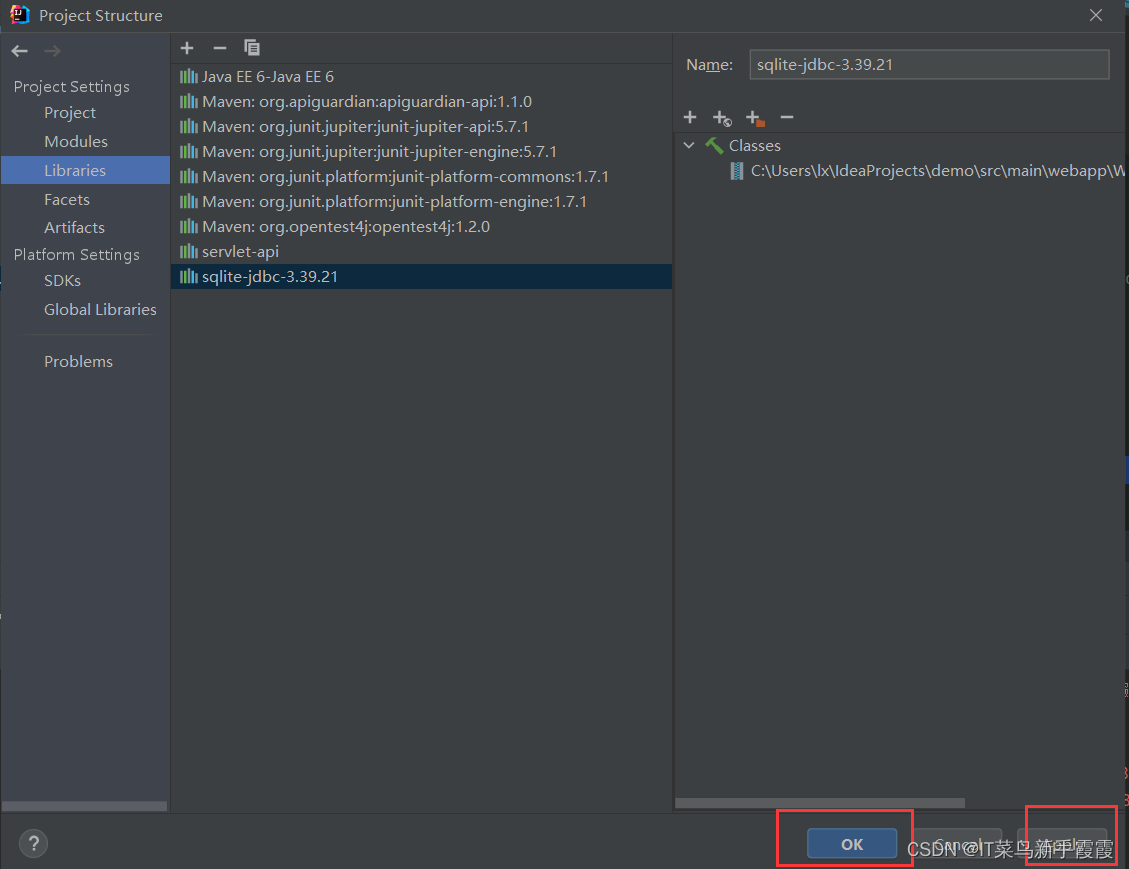Click the back navigation arrow
This screenshot has height=869, width=1129.
click(18, 50)
